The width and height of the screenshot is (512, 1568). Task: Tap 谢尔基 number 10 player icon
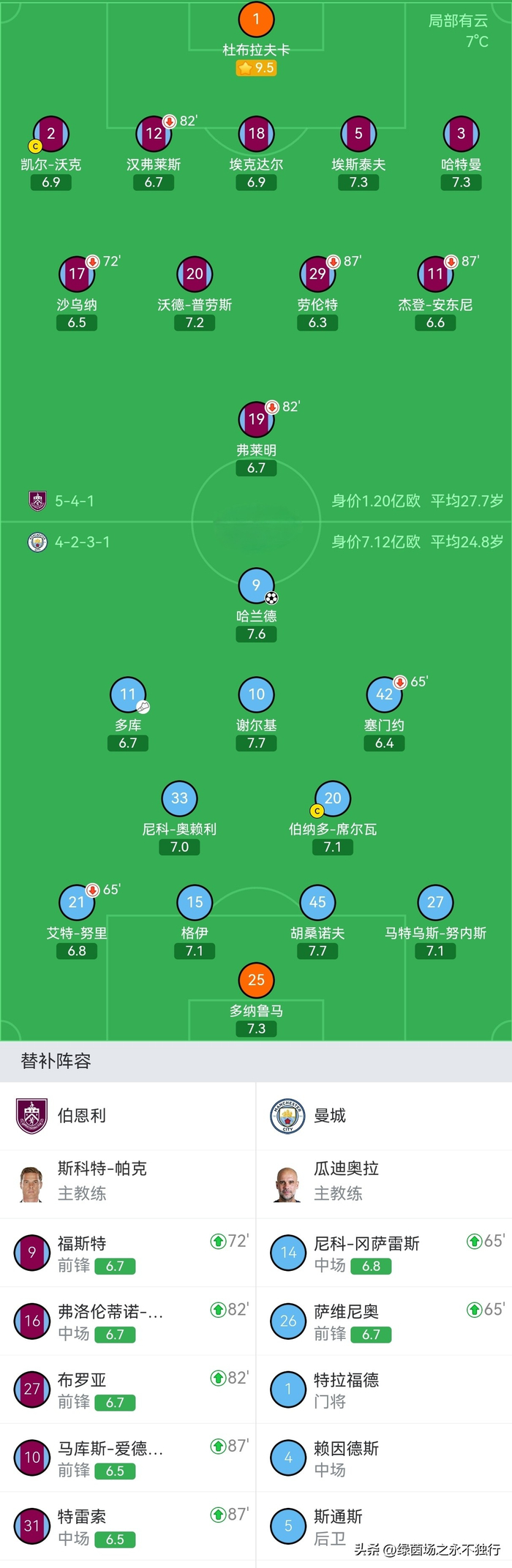click(x=256, y=694)
